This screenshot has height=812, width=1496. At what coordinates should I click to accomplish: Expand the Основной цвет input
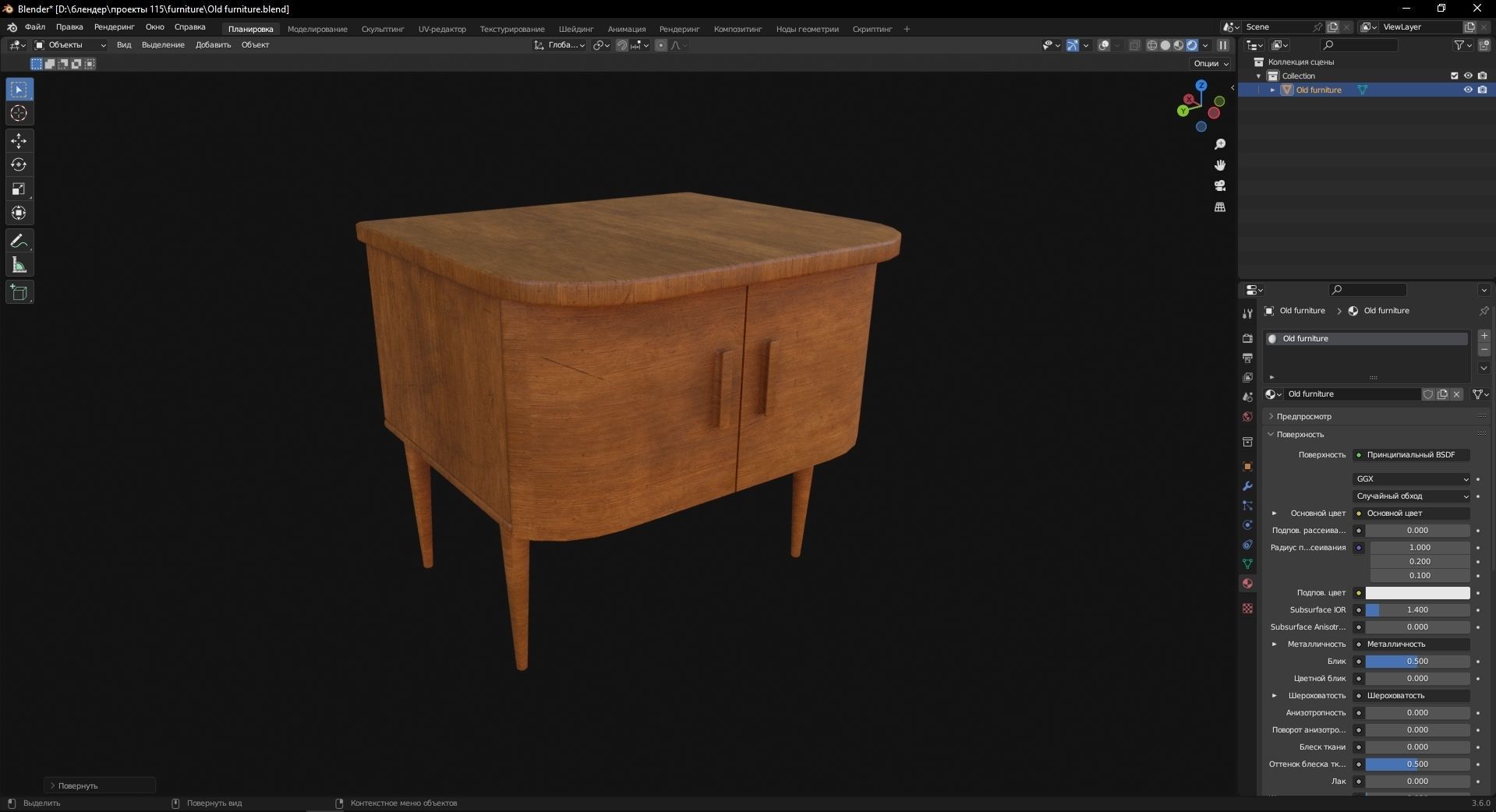coord(1275,514)
